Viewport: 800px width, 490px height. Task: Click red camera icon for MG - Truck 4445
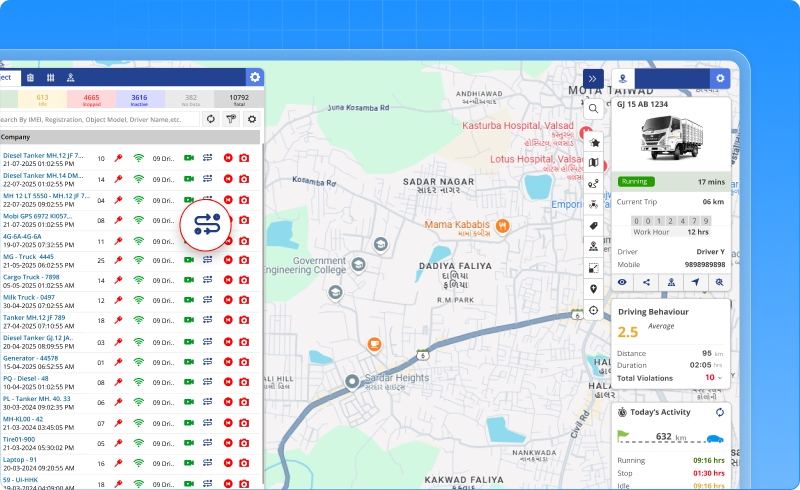tap(243, 261)
